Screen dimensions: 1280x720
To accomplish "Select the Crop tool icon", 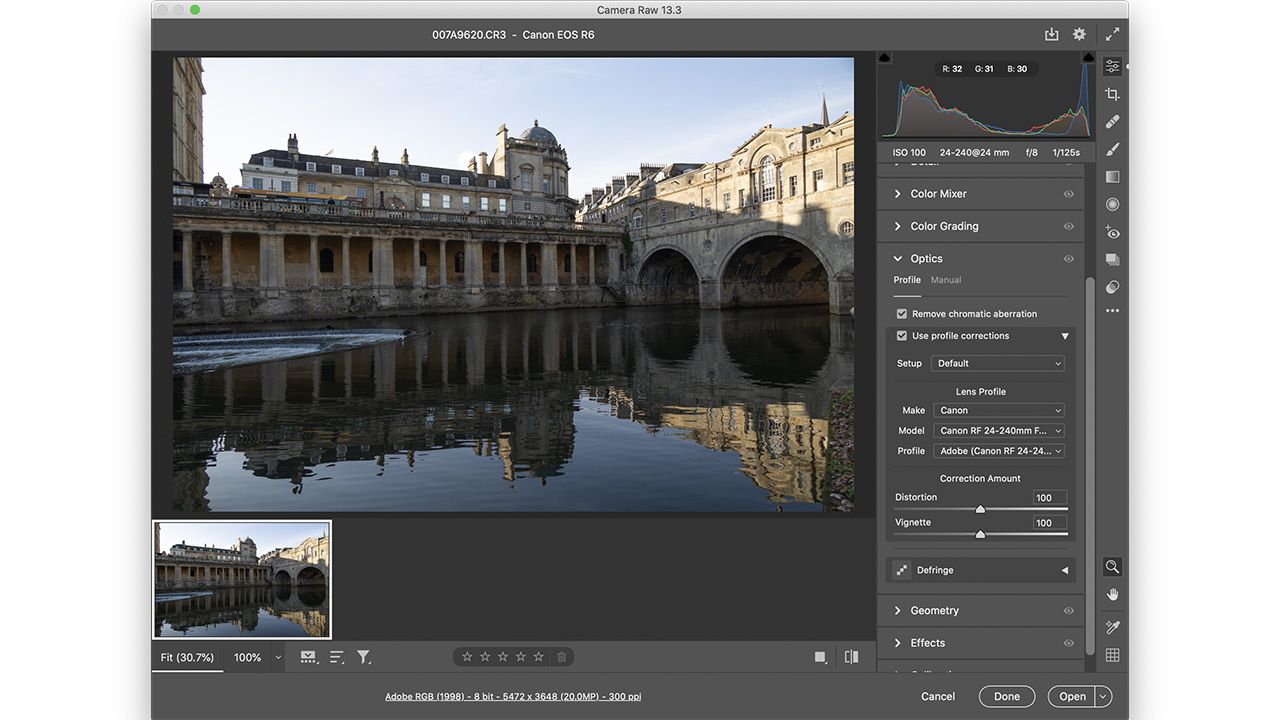I will click(x=1112, y=94).
